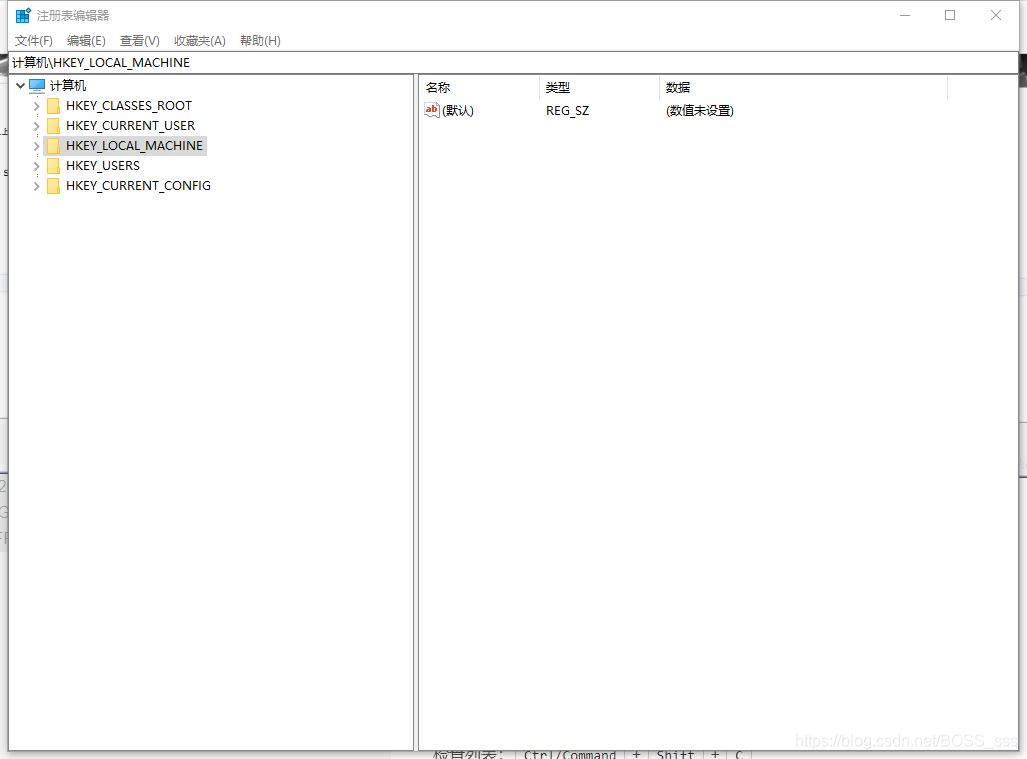Screen dimensions: 1027x759
Task: Close the Registry Editor window
Action: click(x=996, y=15)
